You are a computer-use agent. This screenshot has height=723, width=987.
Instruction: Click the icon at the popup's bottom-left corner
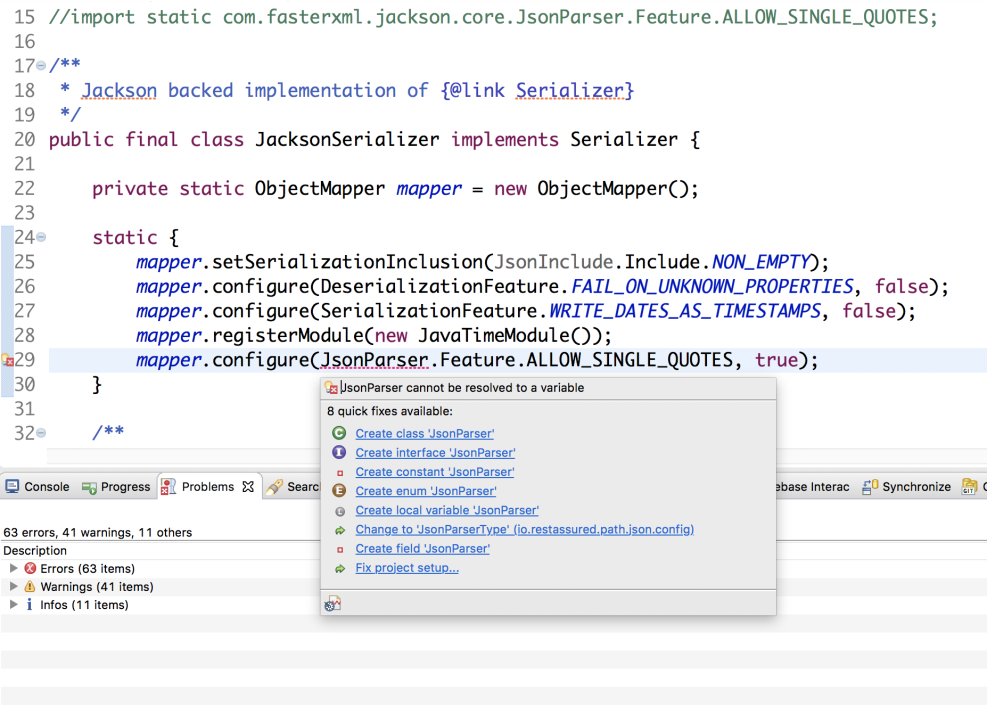(333, 604)
